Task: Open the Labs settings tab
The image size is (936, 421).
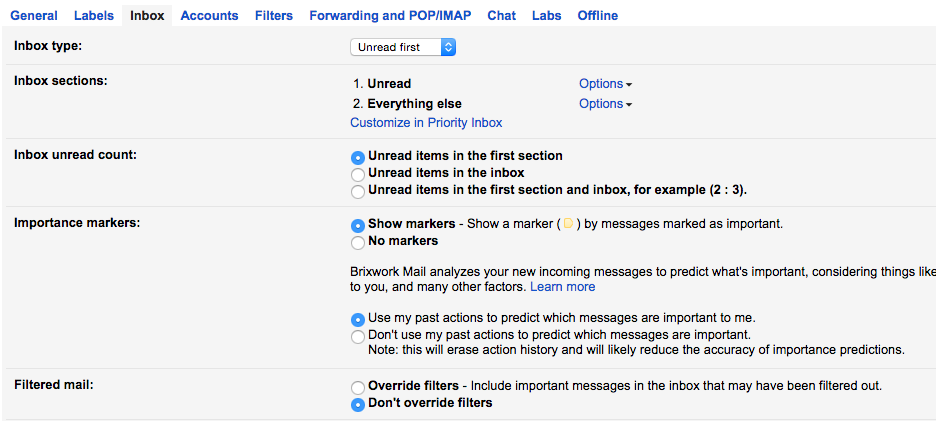Action: [546, 16]
